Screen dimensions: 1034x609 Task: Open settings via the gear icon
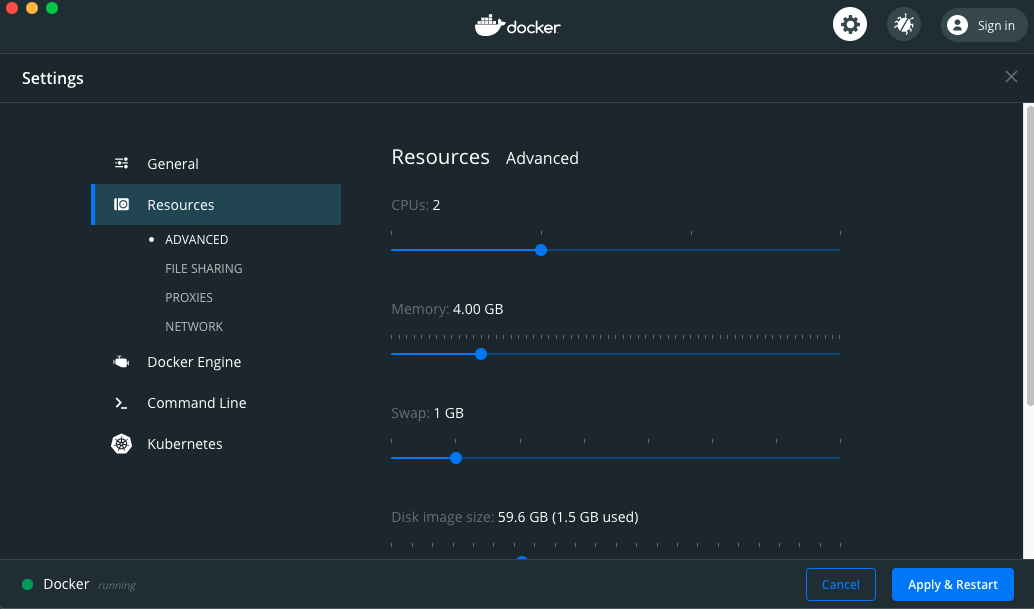tap(849, 24)
